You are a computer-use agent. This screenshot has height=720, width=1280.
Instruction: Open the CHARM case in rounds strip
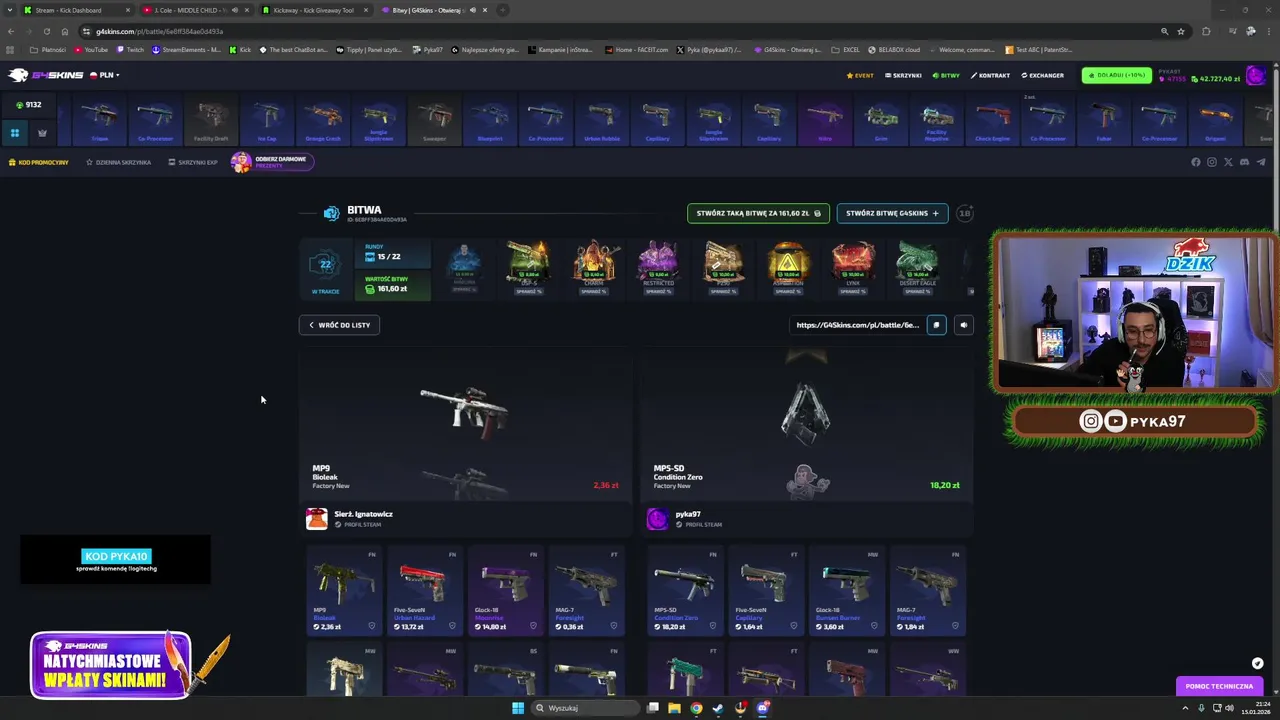[x=594, y=268]
